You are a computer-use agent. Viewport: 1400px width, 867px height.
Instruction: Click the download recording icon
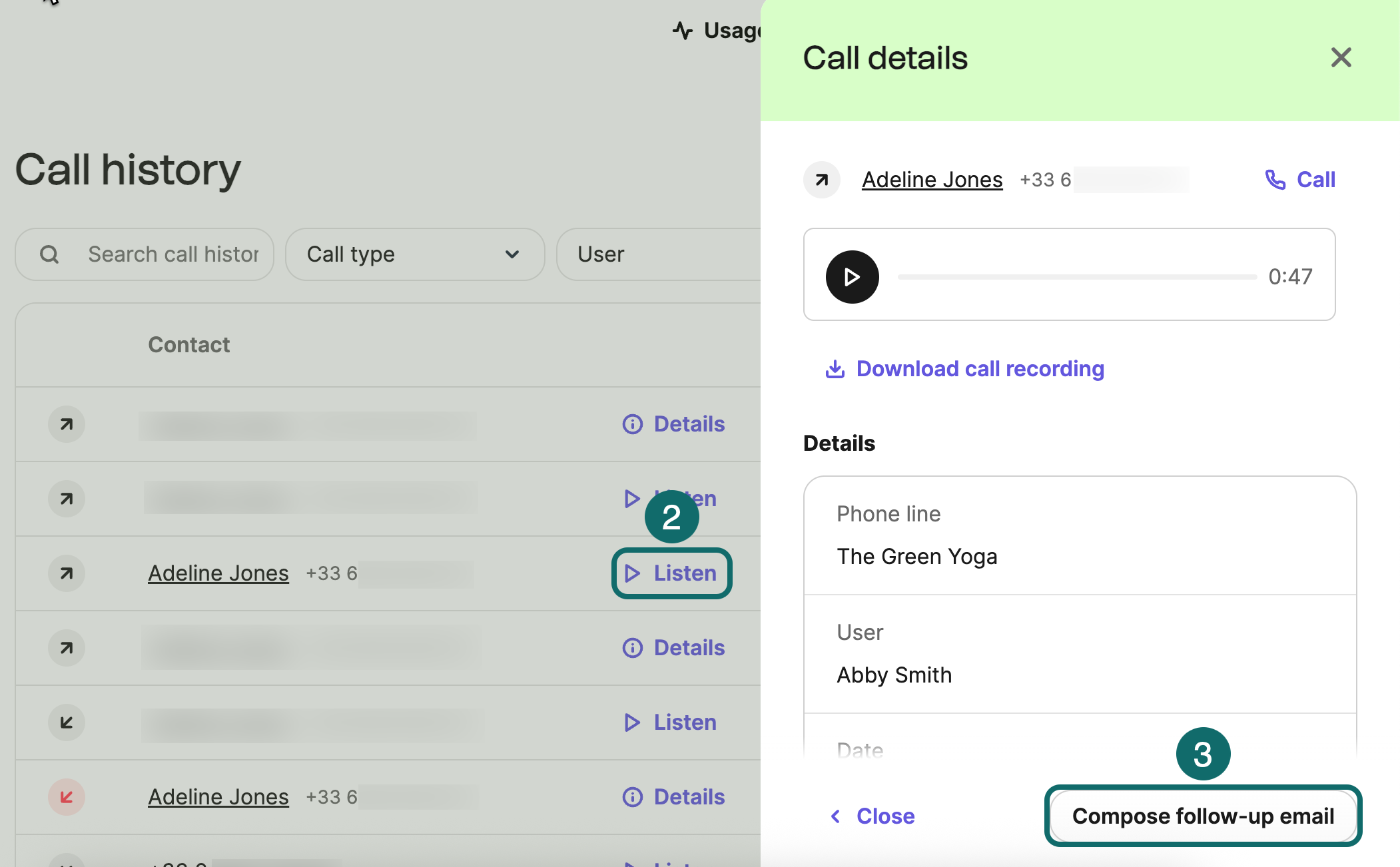(835, 369)
